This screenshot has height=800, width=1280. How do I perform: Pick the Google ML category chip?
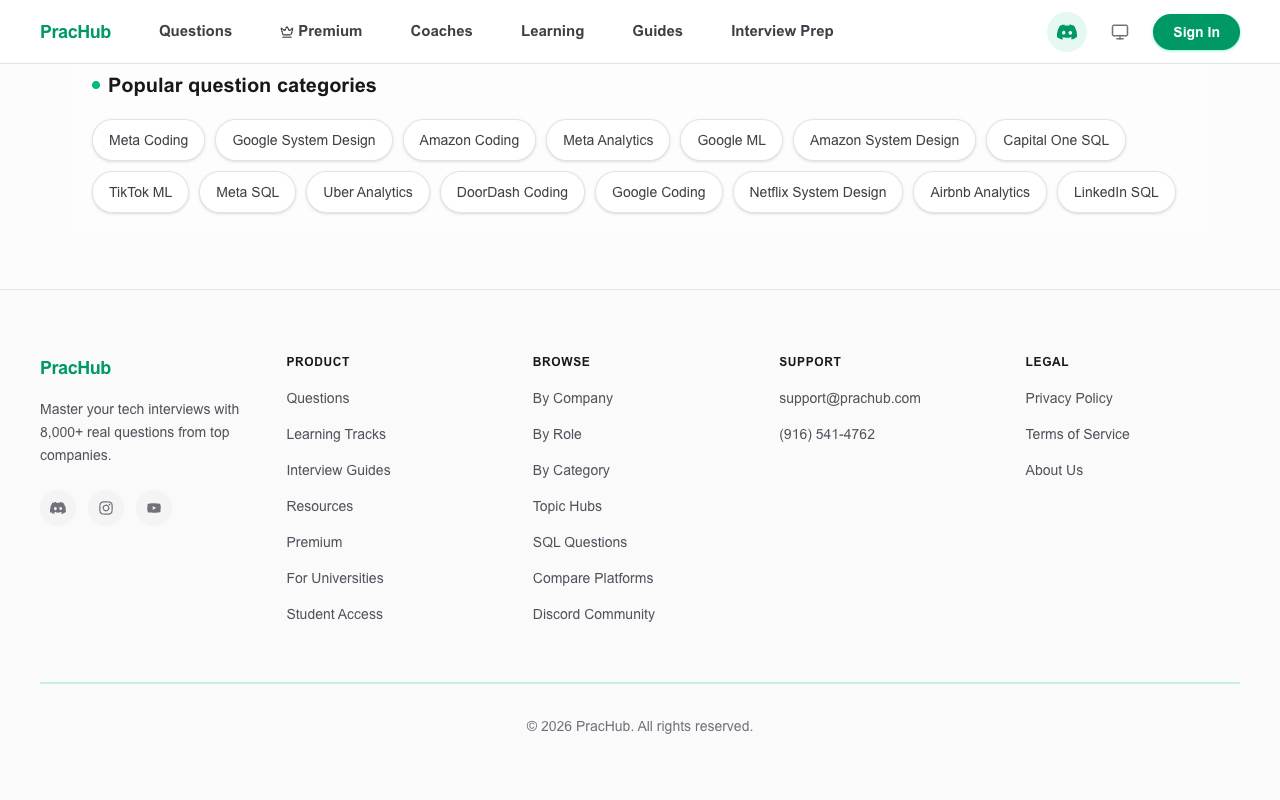click(x=731, y=140)
